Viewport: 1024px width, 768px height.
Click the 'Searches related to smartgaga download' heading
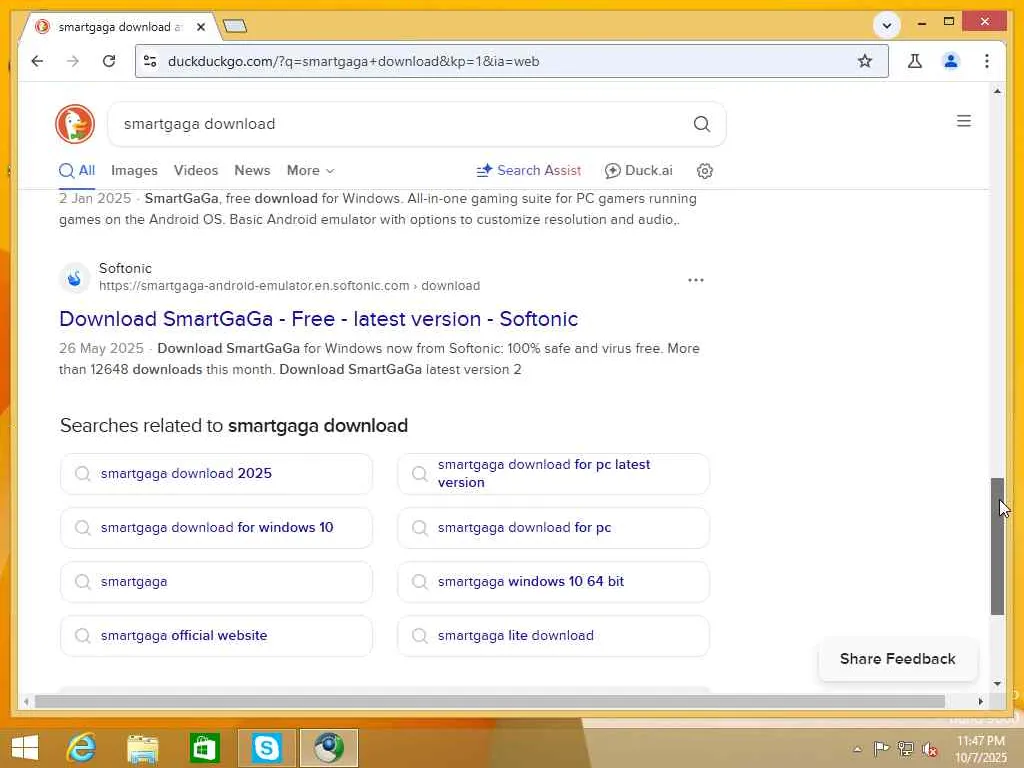(x=234, y=426)
